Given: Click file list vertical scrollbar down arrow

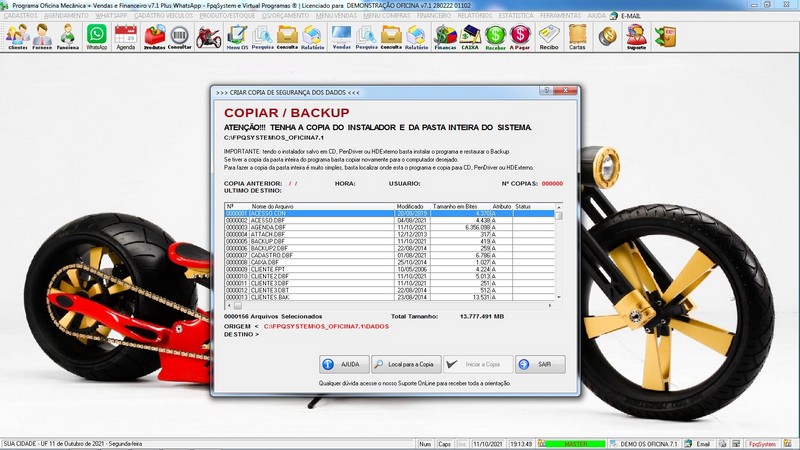Looking at the screenshot, I should pos(559,297).
